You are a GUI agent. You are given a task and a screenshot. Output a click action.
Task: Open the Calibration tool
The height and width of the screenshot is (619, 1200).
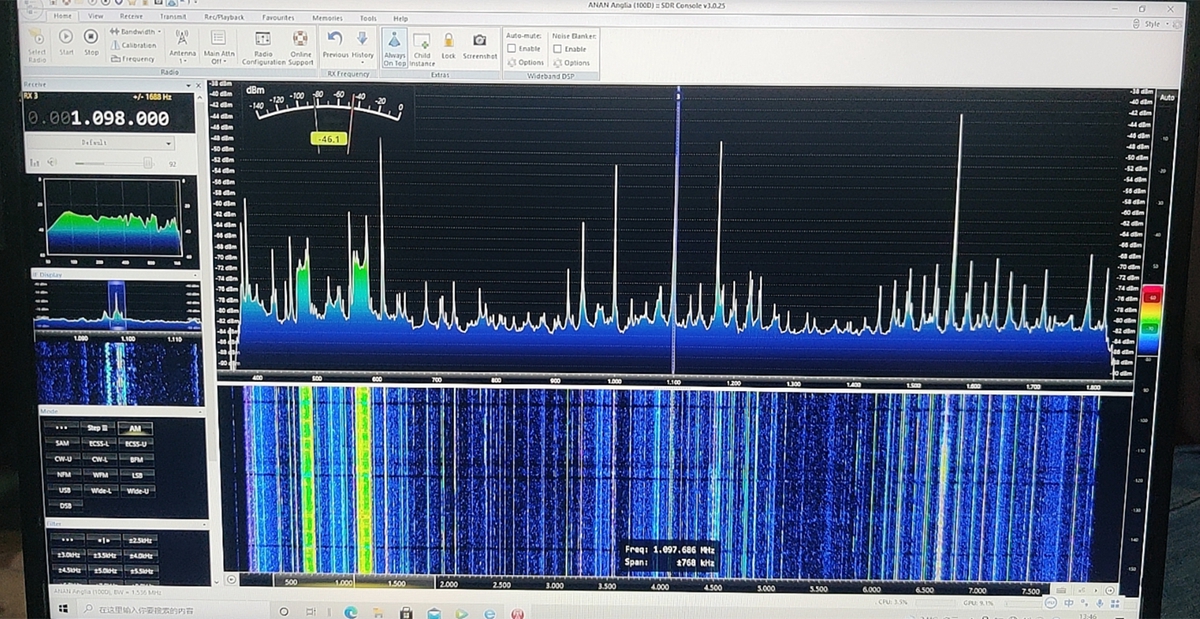pos(133,45)
